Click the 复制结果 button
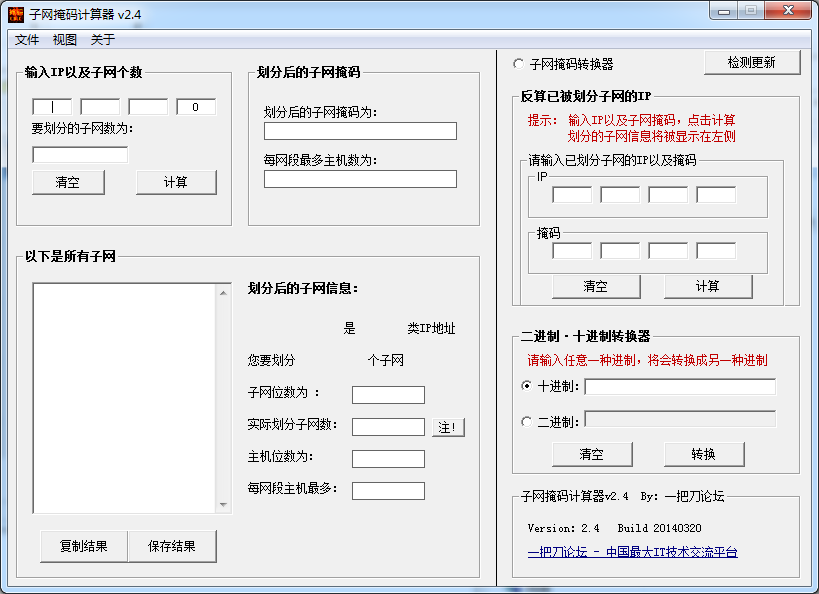 click(x=84, y=546)
